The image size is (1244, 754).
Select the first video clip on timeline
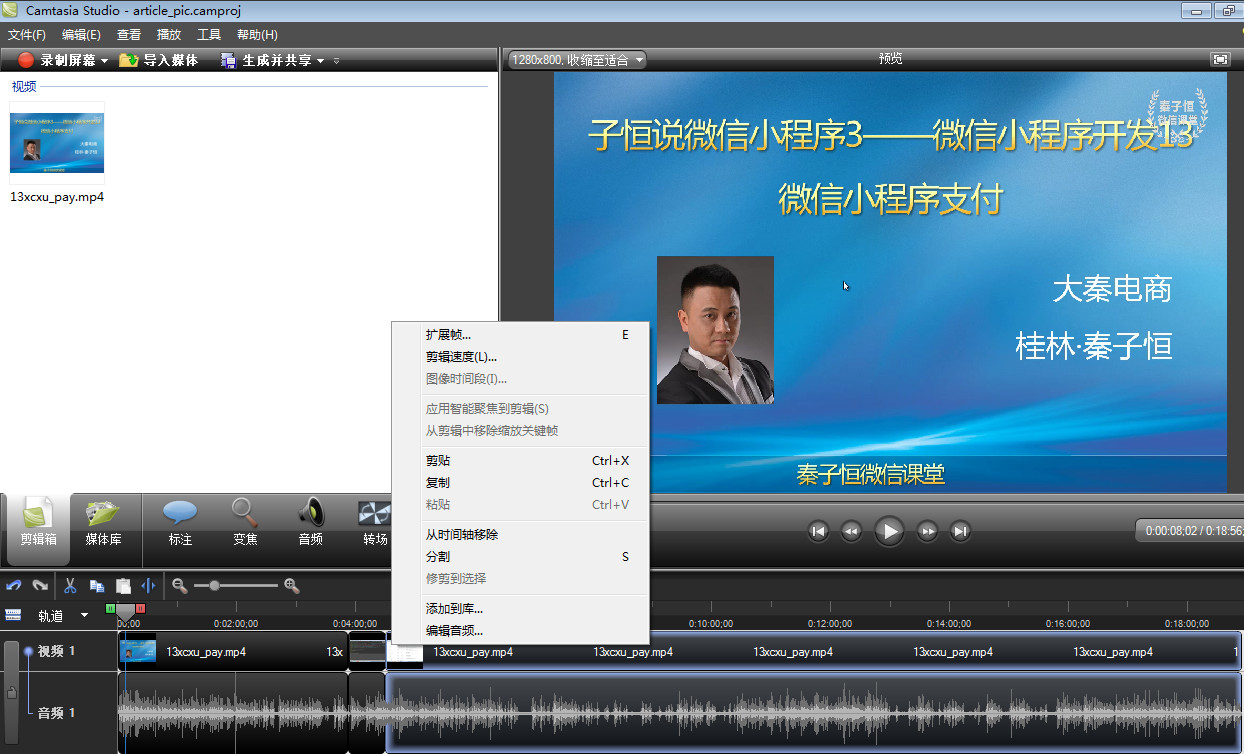pyautogui.click(x=232, y=651)
